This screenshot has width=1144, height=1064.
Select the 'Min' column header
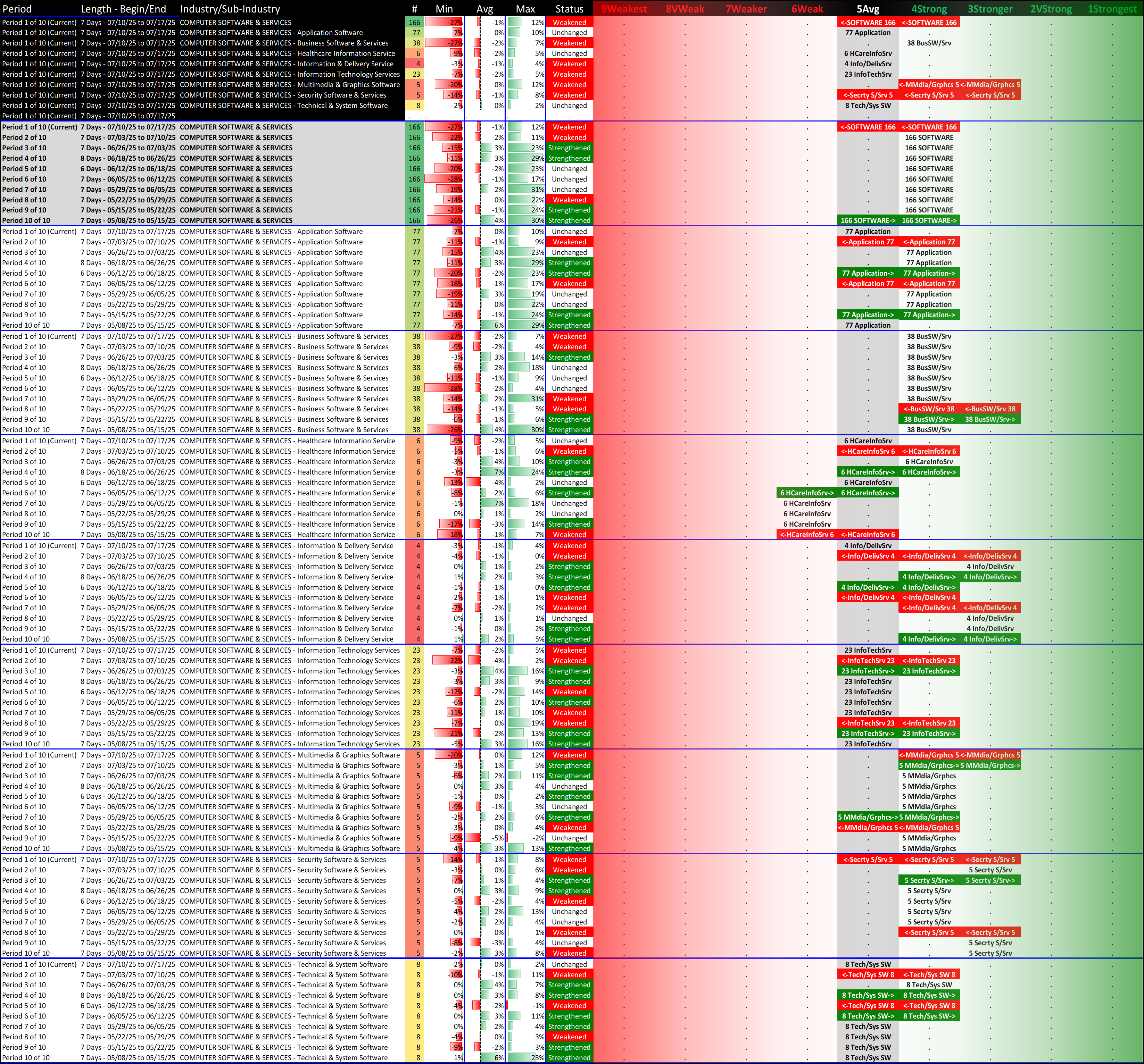pos(444,9)
